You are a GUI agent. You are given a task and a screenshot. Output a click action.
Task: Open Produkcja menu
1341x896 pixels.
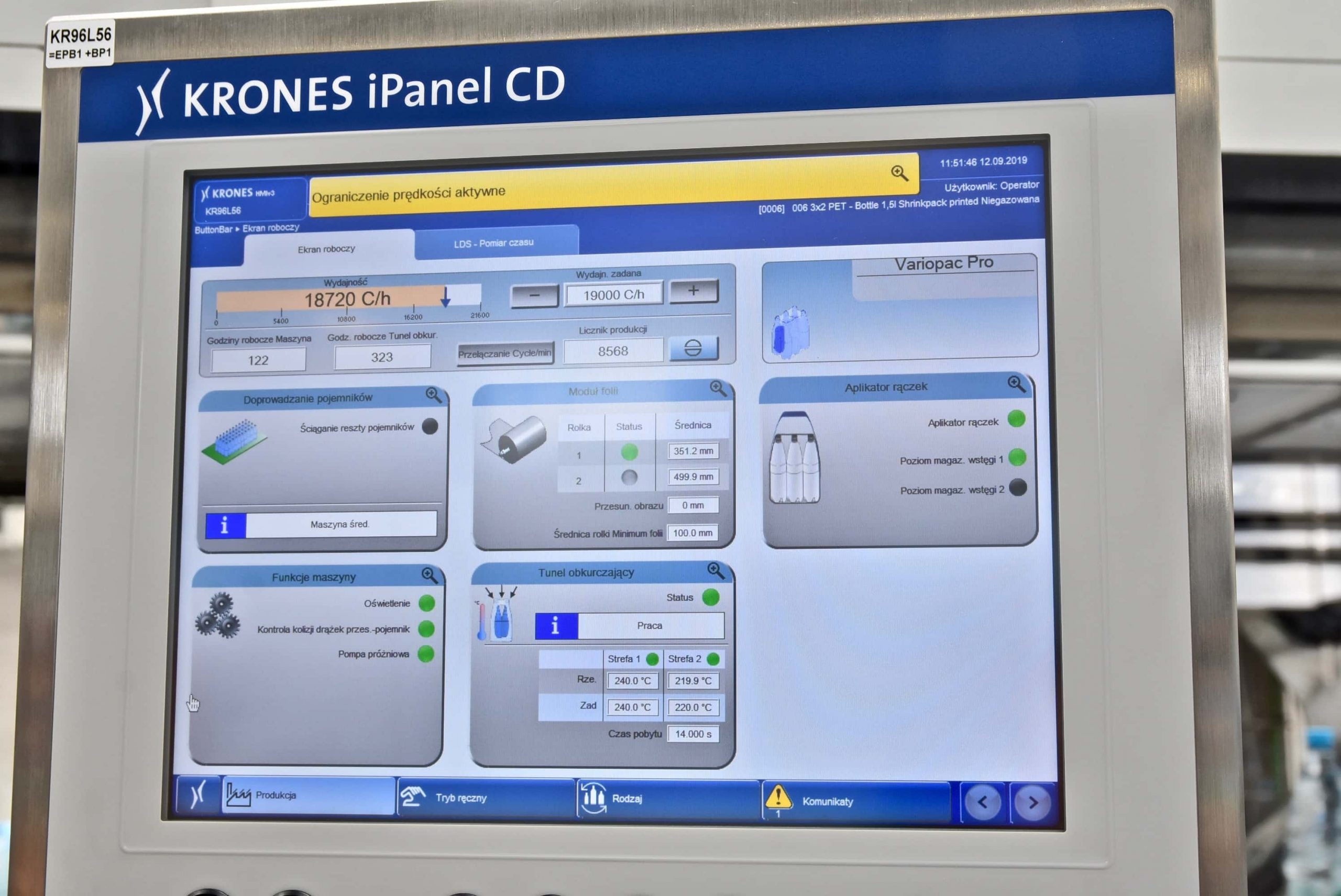(x=308, y=795)
